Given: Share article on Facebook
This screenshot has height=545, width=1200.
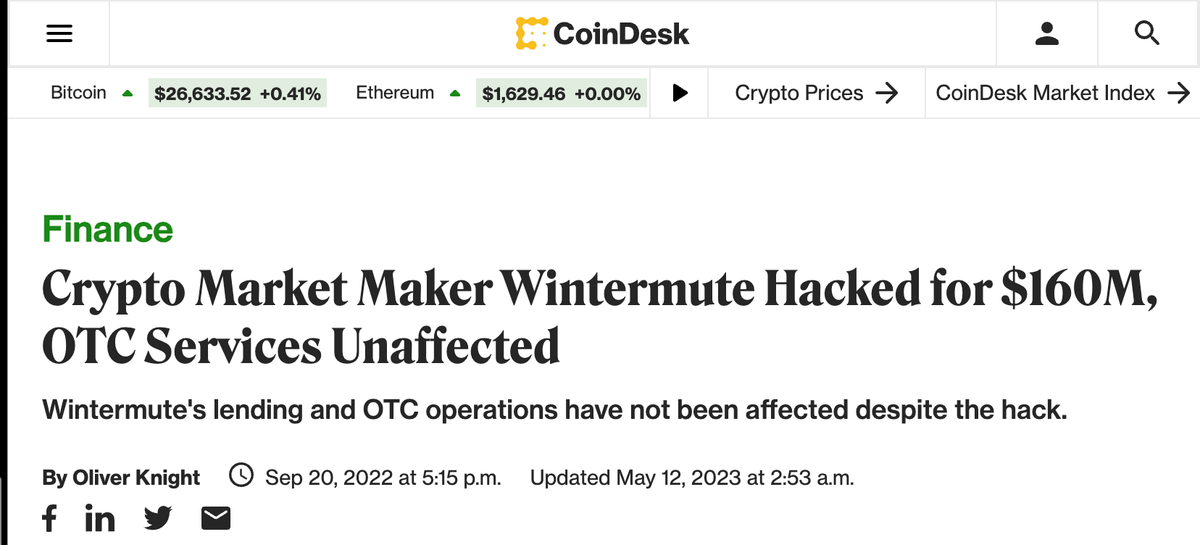Looking at the screenshot, I should [x=49, y=518].
